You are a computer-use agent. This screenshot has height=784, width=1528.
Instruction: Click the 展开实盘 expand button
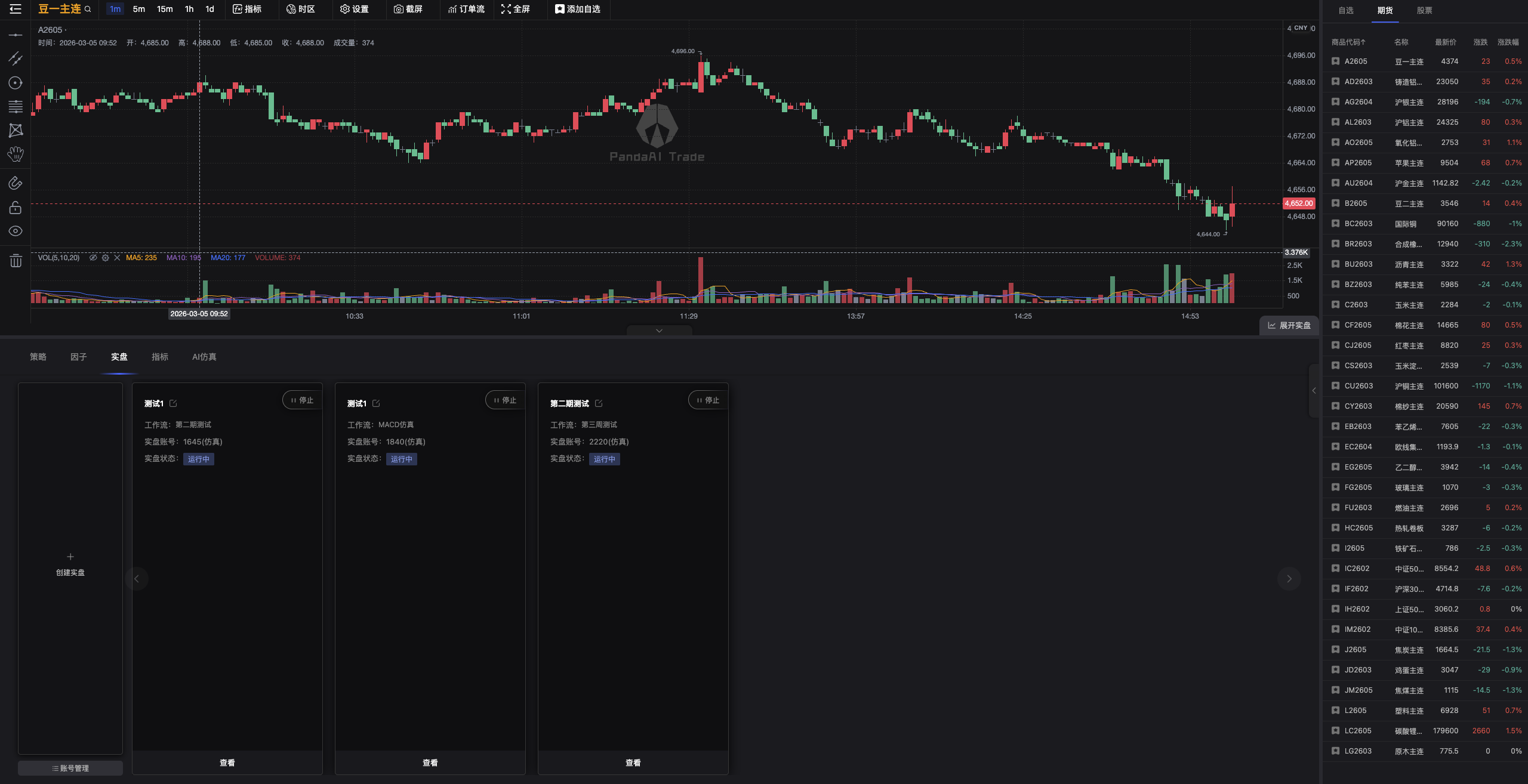(x=1289, y=325)
